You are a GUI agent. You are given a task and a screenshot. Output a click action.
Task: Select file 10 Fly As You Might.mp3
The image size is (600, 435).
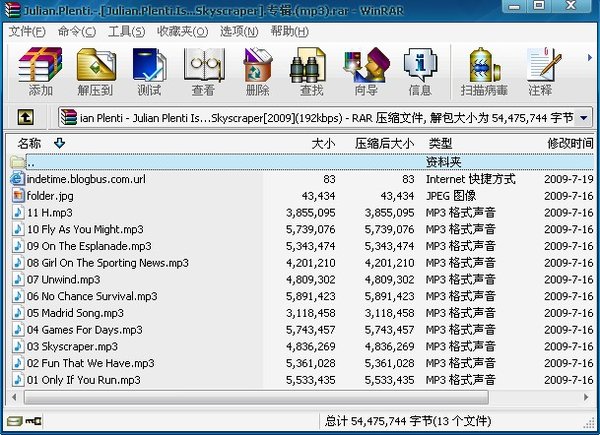[85, 230]
